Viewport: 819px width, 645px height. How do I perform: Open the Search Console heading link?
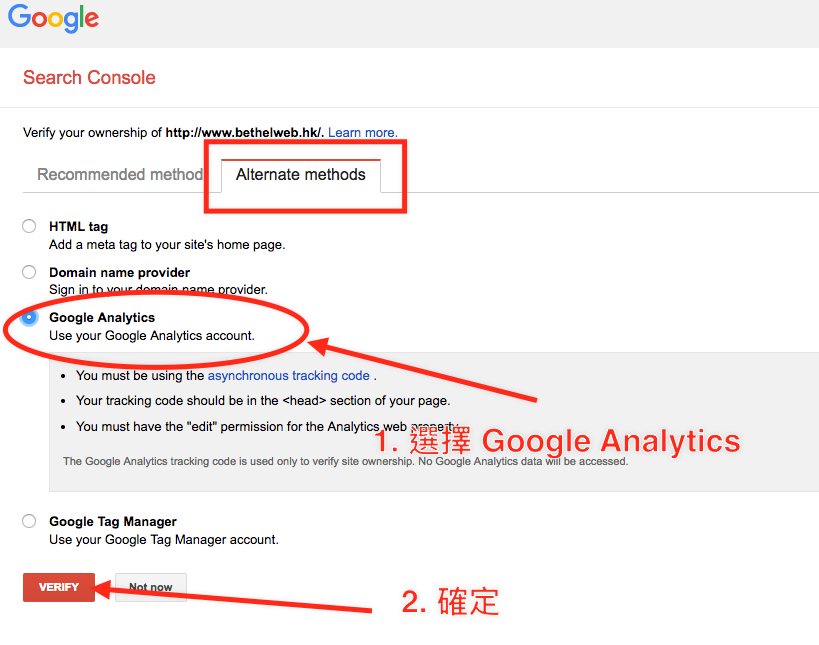(x=89, y=77)
